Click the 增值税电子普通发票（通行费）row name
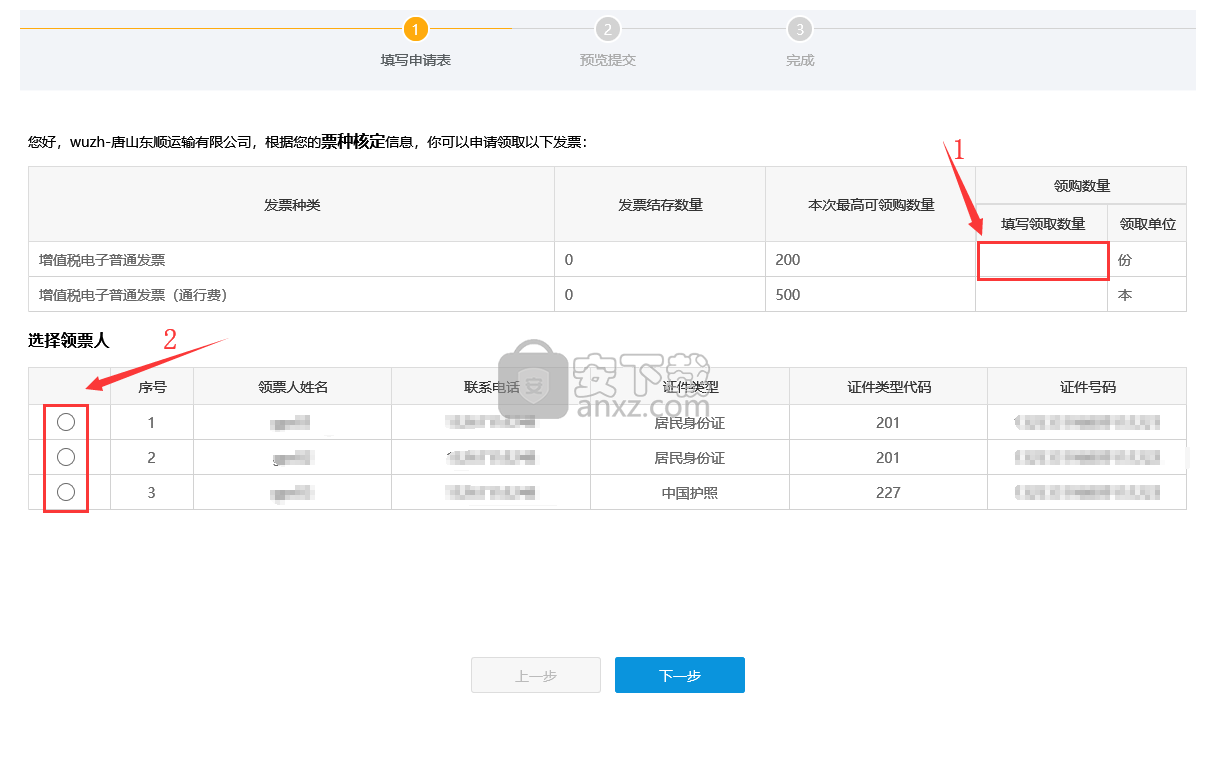 tap(133, 295)
